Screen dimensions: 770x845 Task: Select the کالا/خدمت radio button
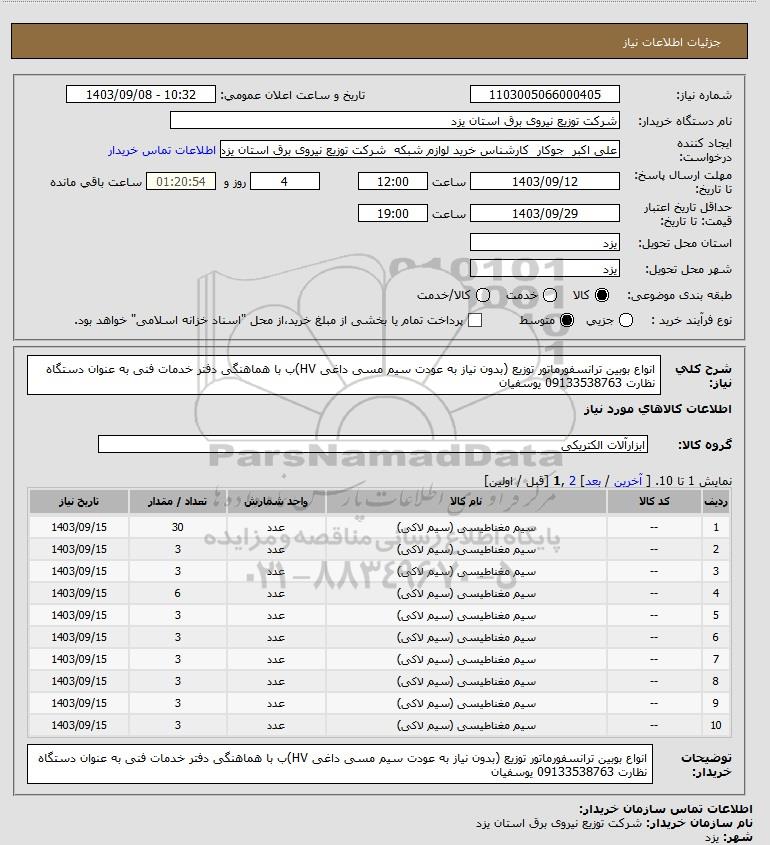coord(483,295)
